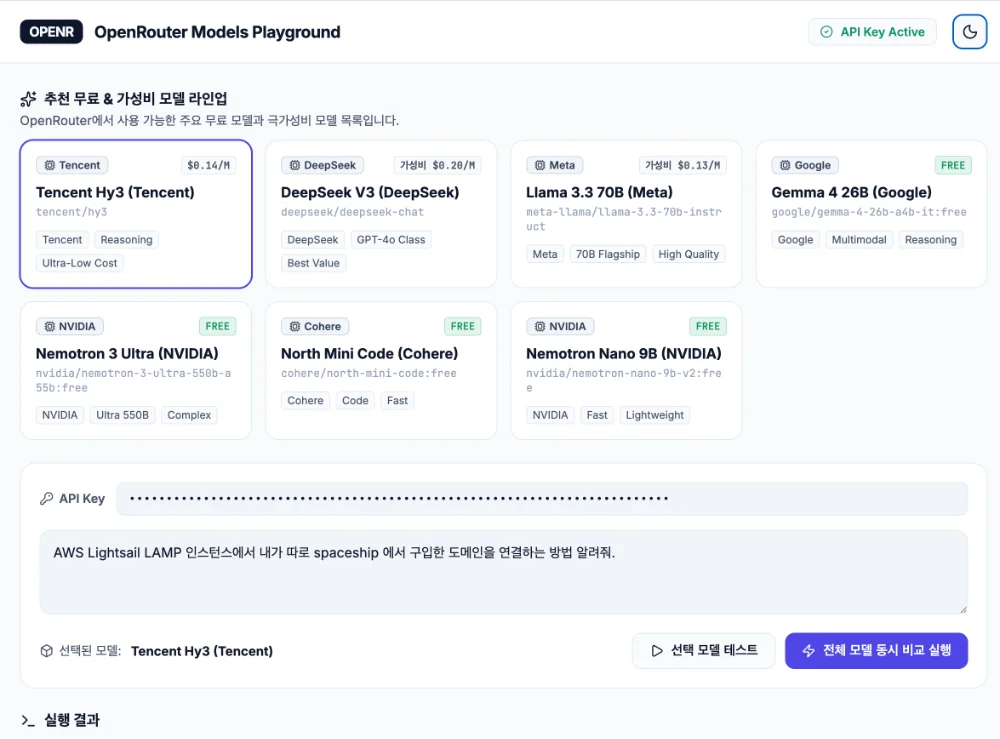The width and height of the screenshot is (1000, 739).
Task: Select the DeepSeek V3 (DeepSeek) model card
Action: click(381, 214)
